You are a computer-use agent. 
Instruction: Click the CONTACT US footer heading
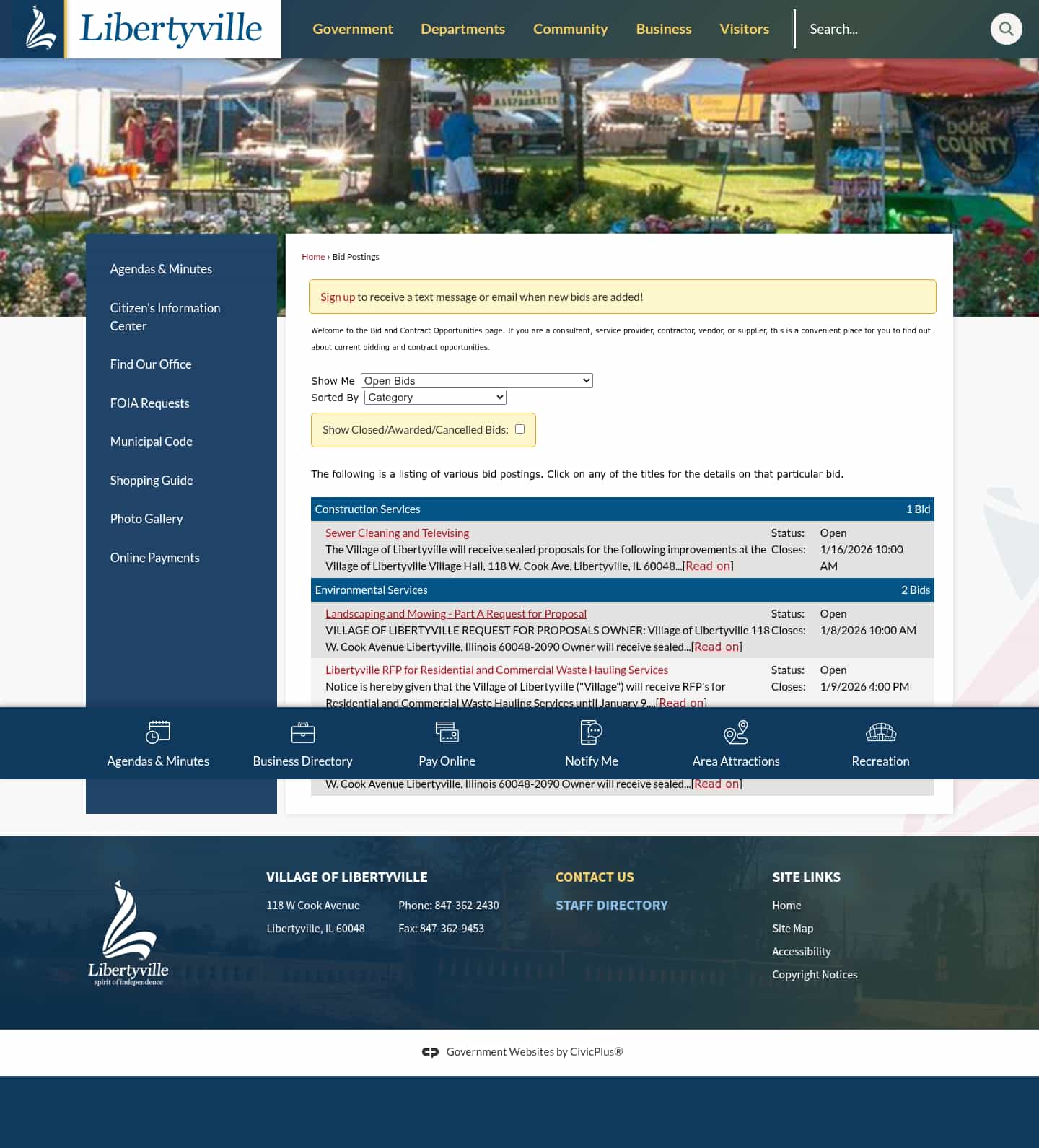[595, 877]
